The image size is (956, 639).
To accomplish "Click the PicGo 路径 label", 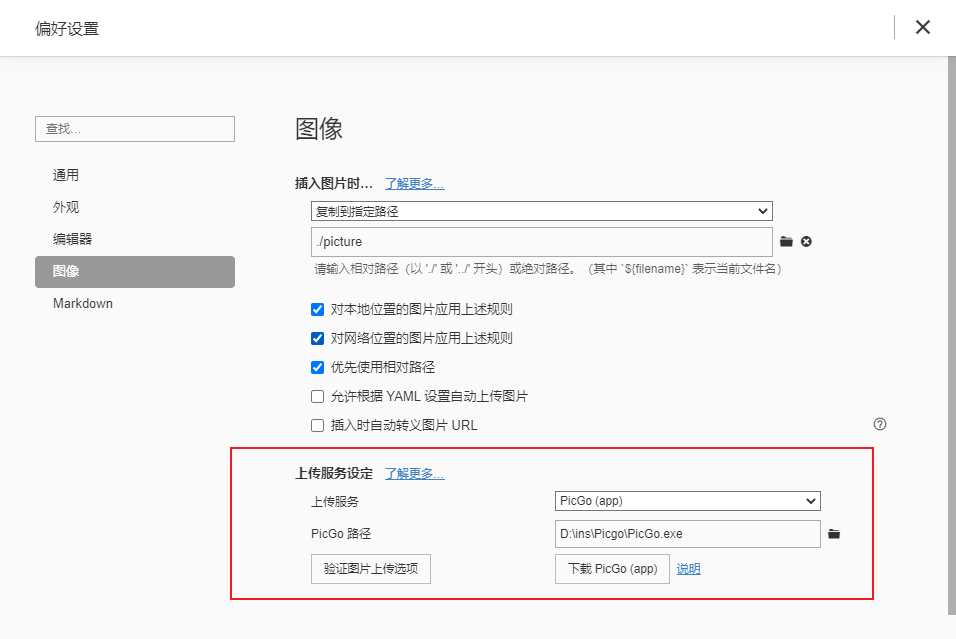I will 341,534.
